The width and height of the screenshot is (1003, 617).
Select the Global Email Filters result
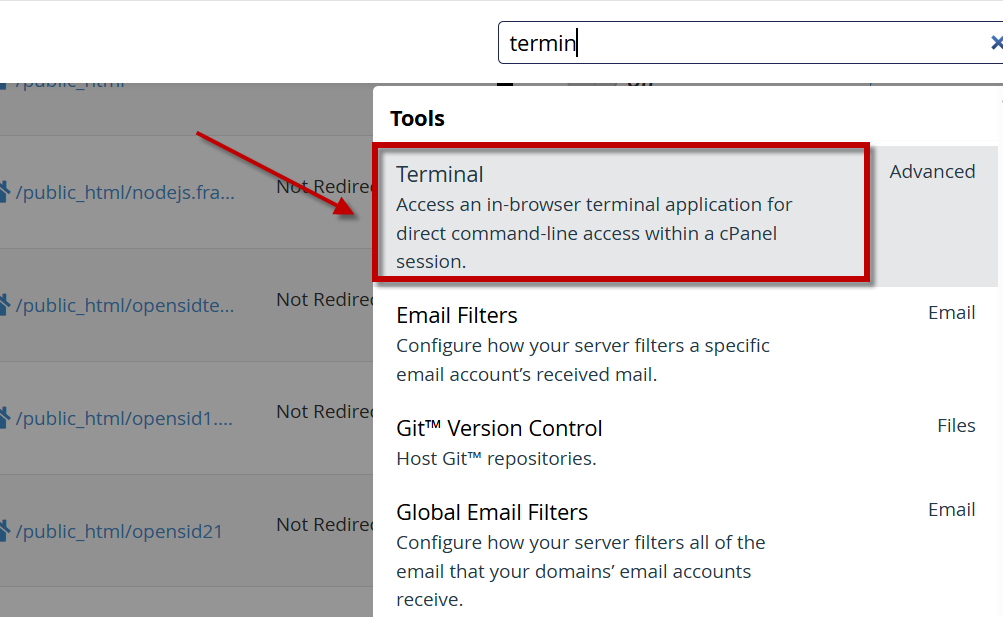(x=492, y=512)
